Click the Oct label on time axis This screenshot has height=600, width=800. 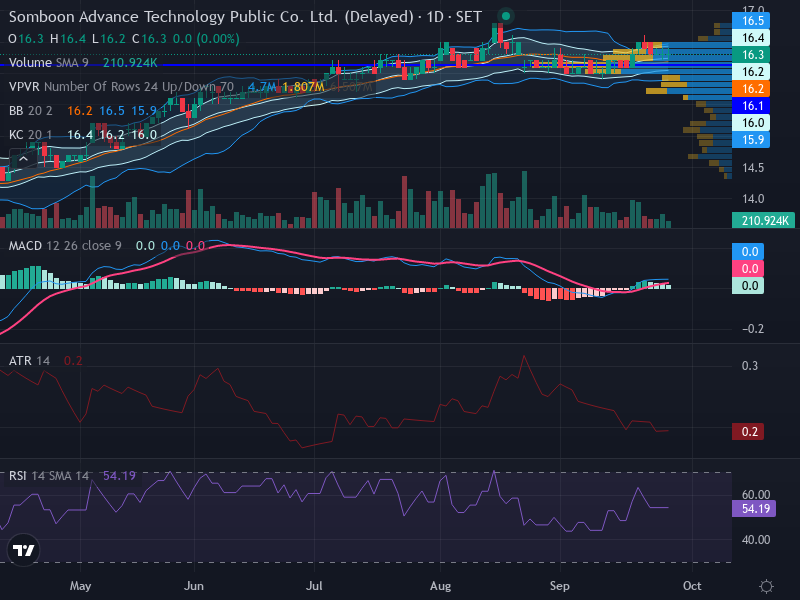coord(692,586)
